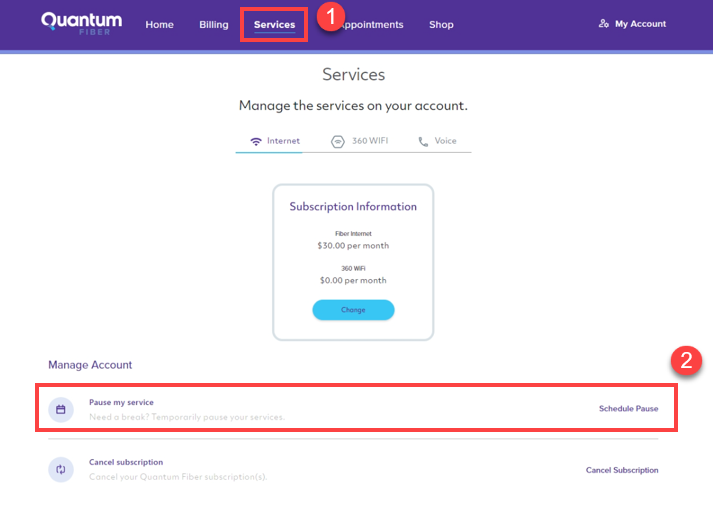Image resolution: width=713 pixels, height=521 pixels.
Task: Click the Cancel Subscription link on right
Action: coord(622,470)
